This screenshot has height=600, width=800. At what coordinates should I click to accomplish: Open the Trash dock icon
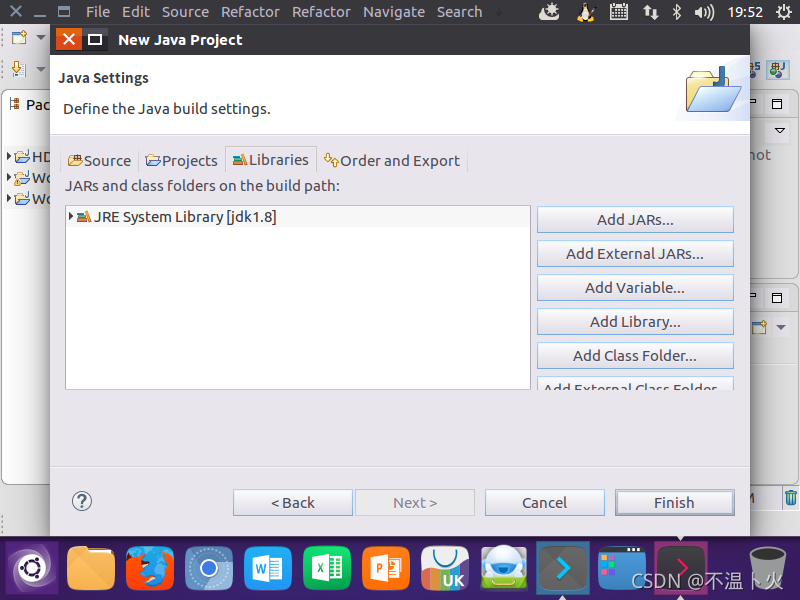768,569
